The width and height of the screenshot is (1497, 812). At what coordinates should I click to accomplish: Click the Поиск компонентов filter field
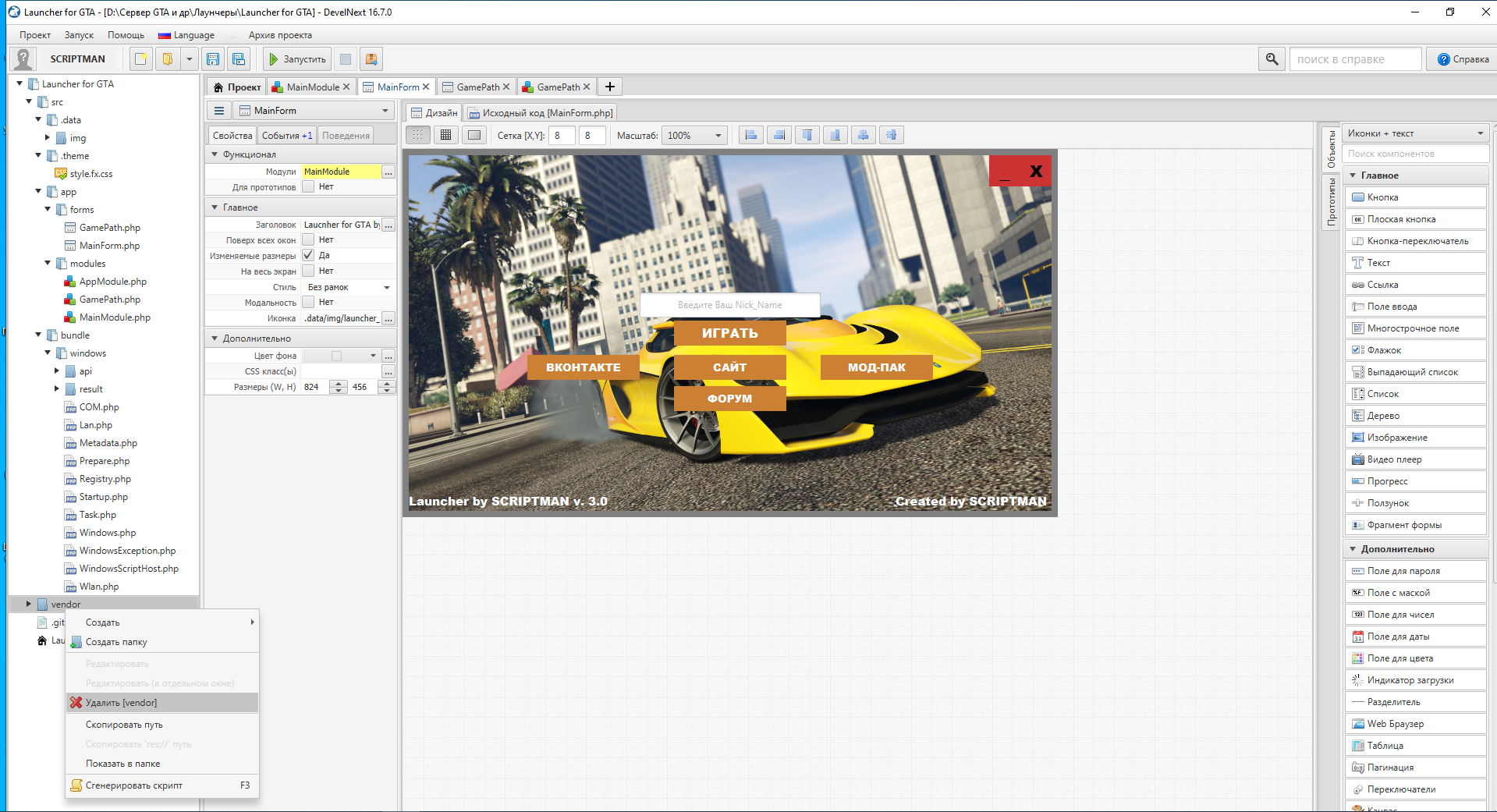point(1415,154)
